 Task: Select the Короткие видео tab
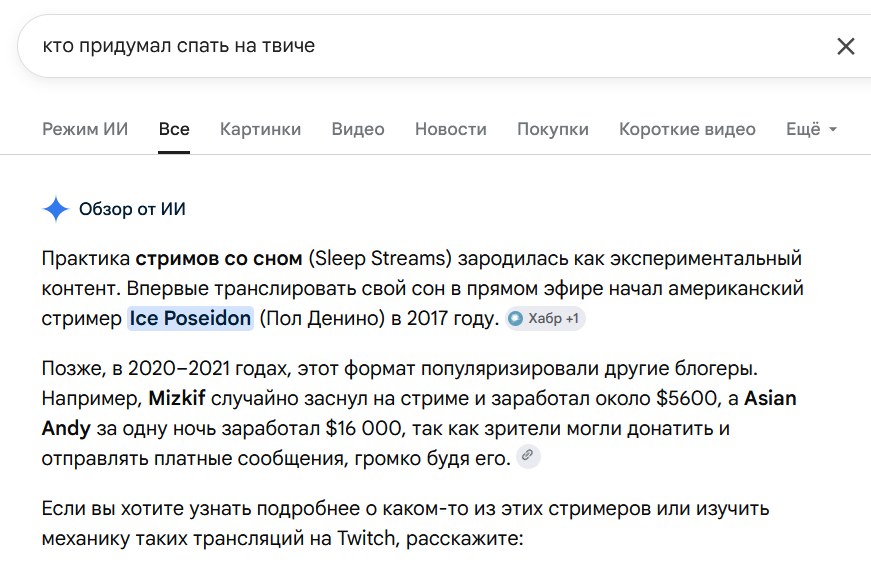tap(687, 129)
